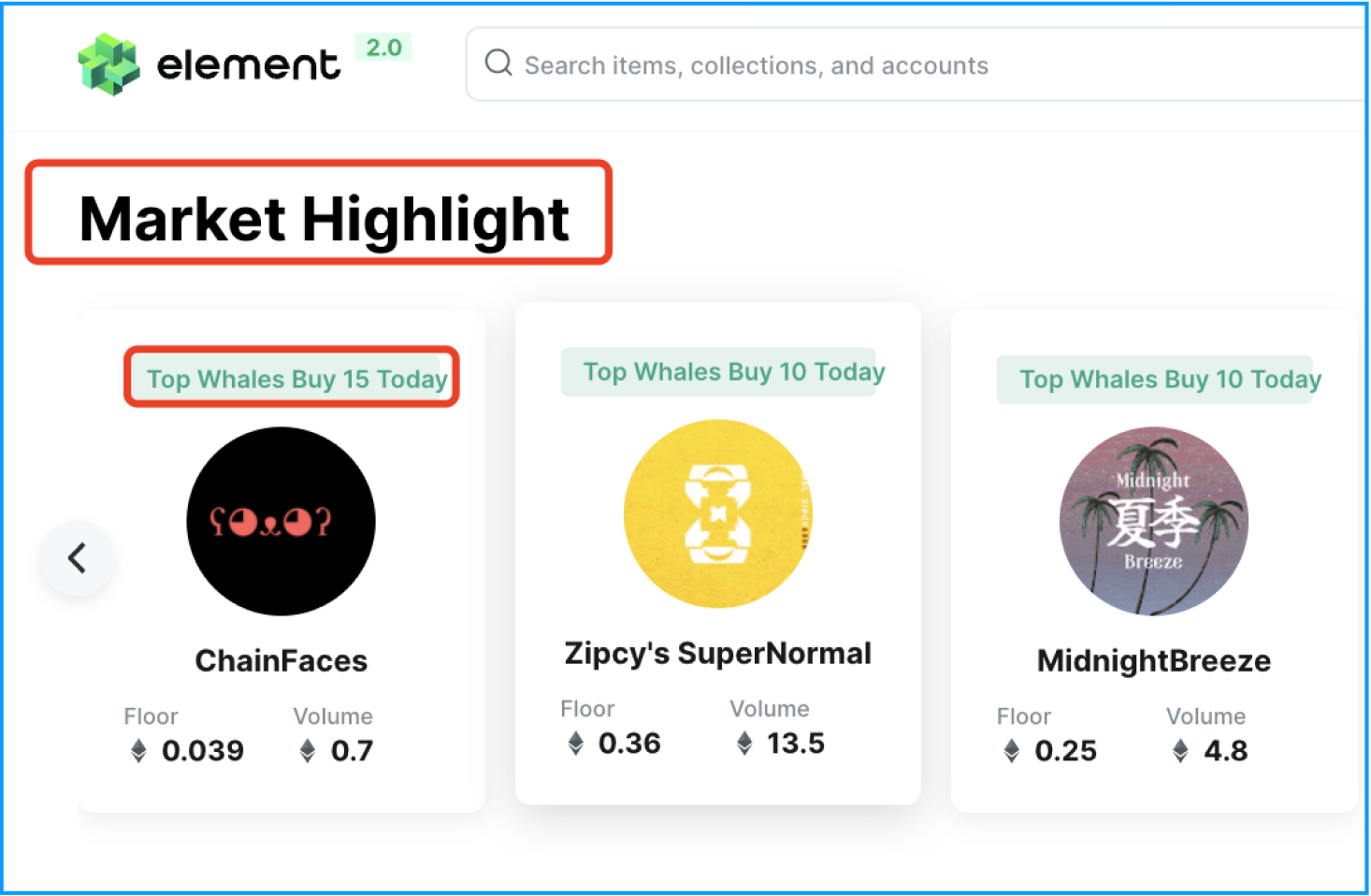This screenshot has height=896, width=1371.
Task: Click the element wordmark text
Action: 248,65
